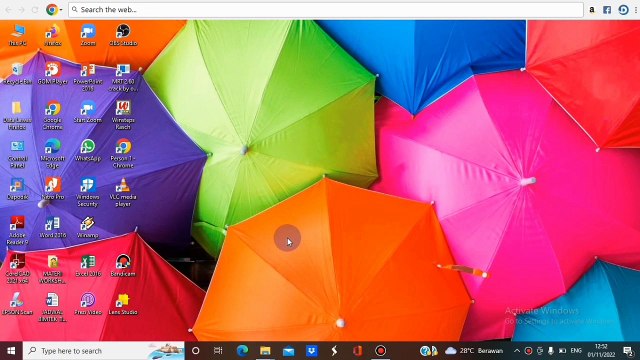Launch Microsoft Edge from the taskbar
The width and height of the screenshot is (640, 360).
242,351
